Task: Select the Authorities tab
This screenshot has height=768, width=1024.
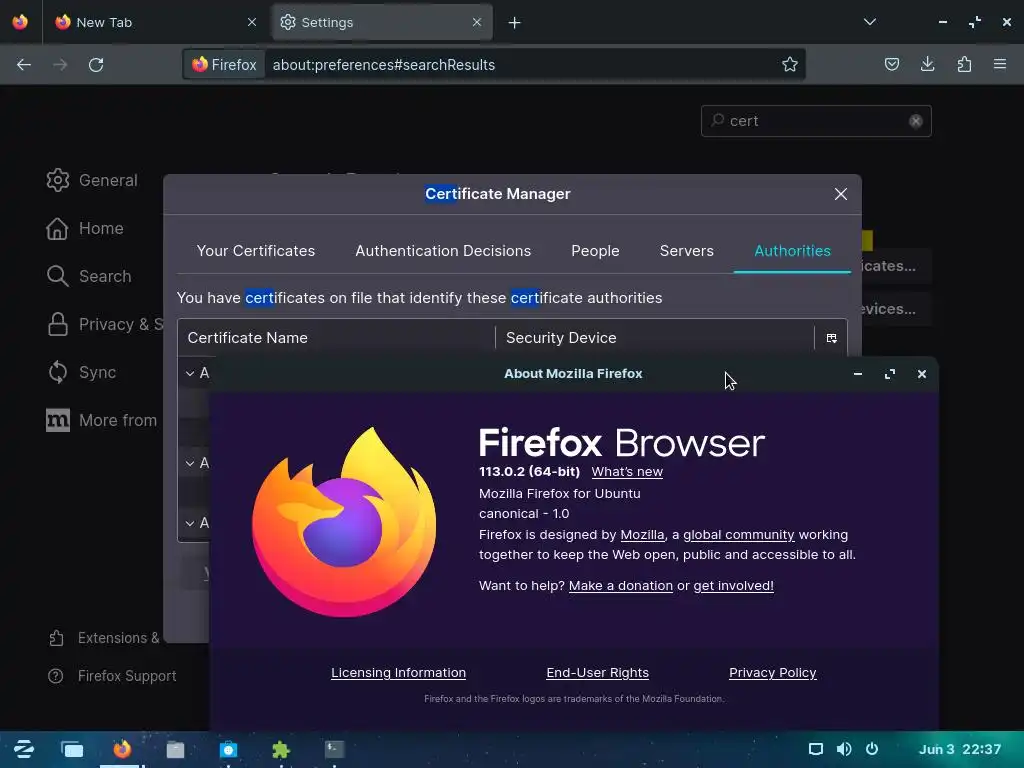Action: (792, 251)
